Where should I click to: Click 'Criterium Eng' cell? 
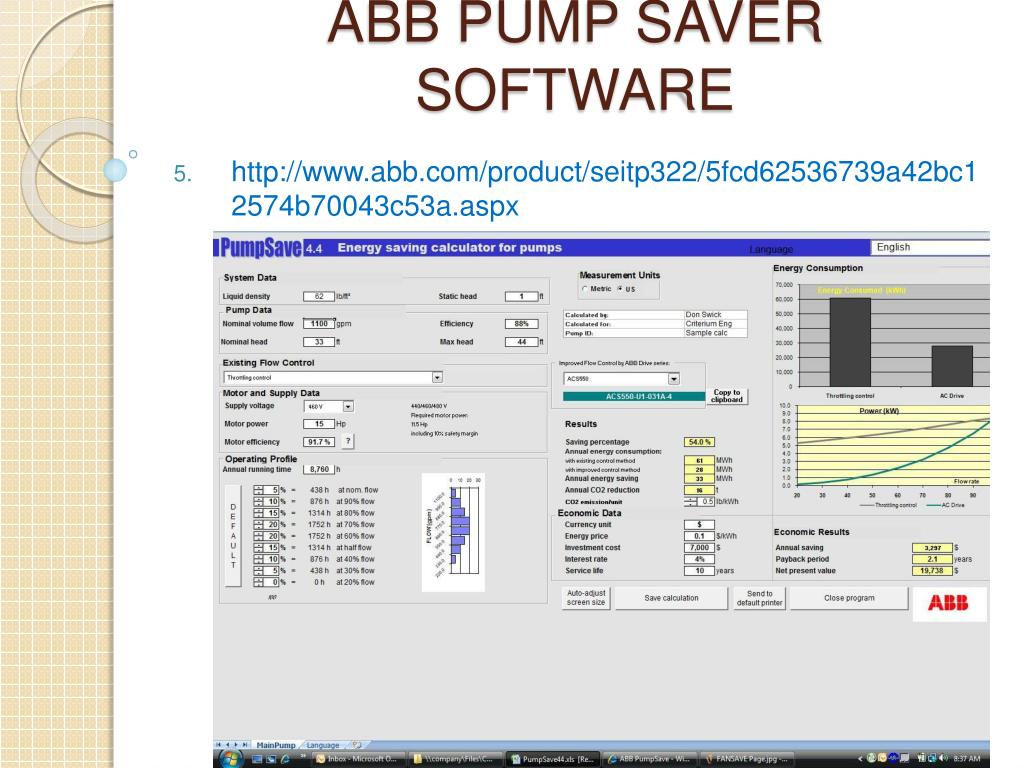tap(715, 323)
